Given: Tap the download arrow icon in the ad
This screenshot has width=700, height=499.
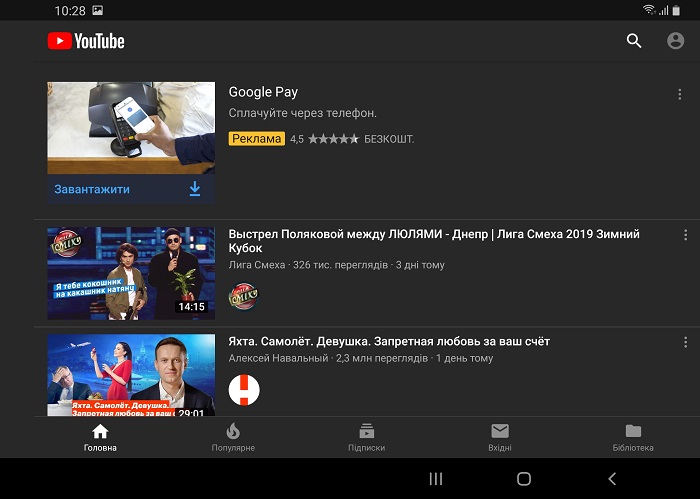Looking at the screenshot, I should click(195, 189).
